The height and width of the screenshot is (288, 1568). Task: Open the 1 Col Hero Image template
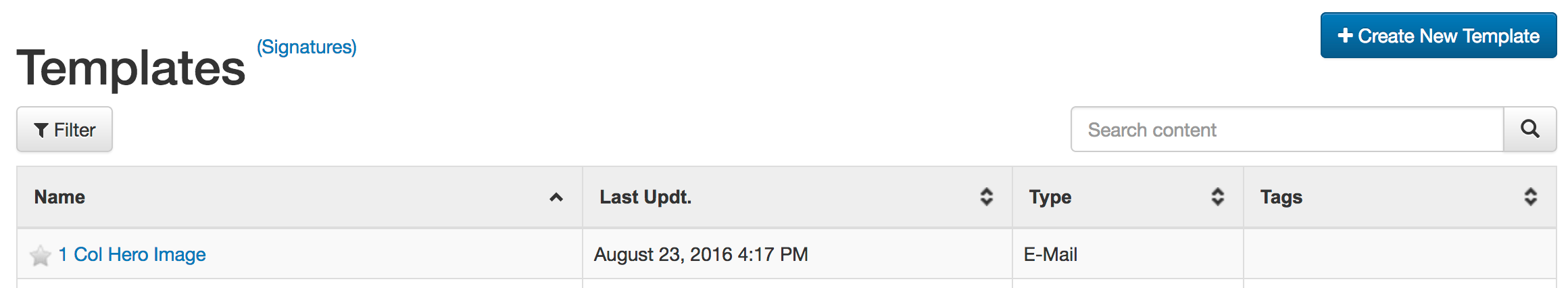(x=132, y=254)
